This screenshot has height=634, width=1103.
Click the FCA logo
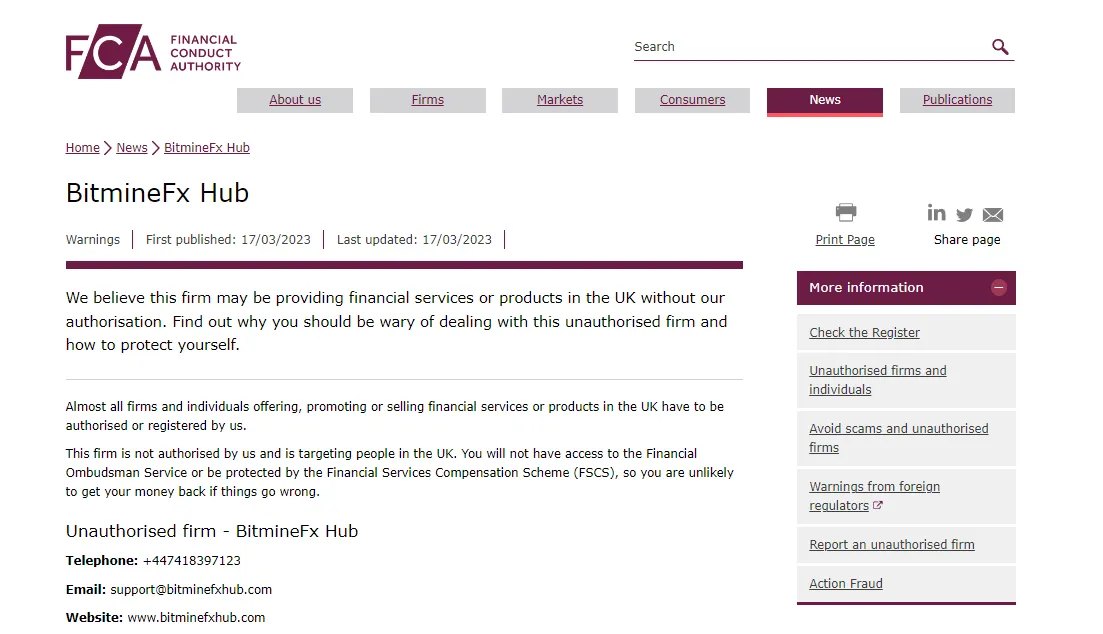[153, 51]
